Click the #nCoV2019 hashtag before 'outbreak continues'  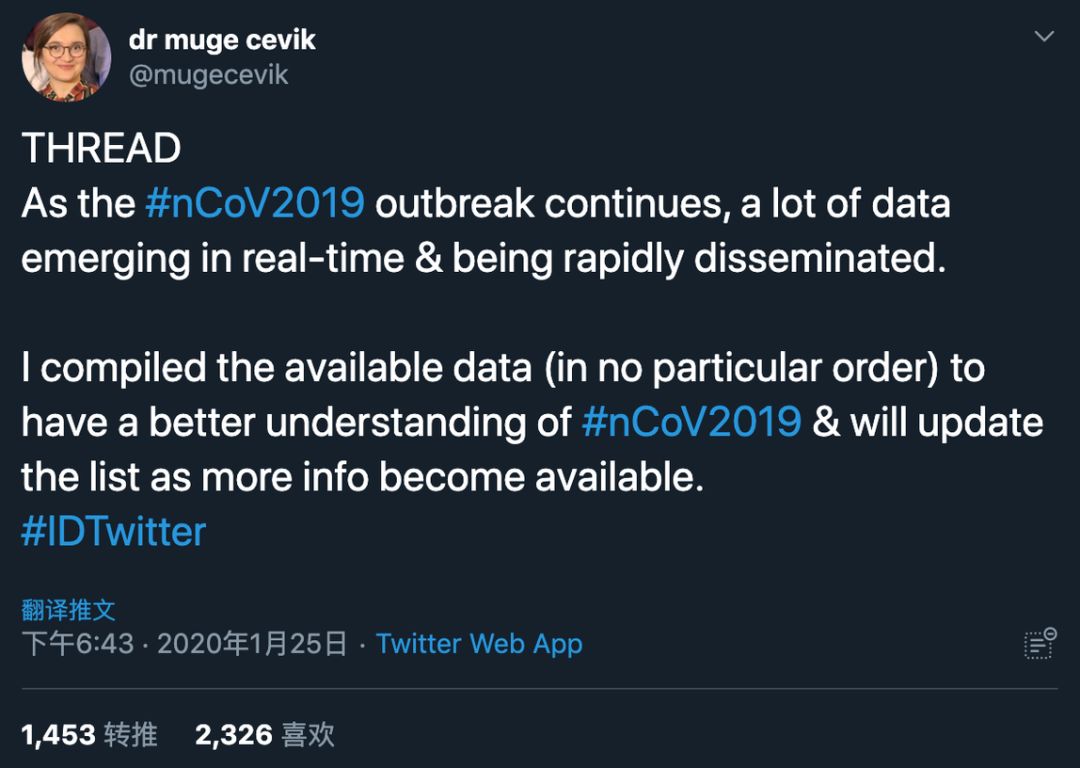pos(255,203)
